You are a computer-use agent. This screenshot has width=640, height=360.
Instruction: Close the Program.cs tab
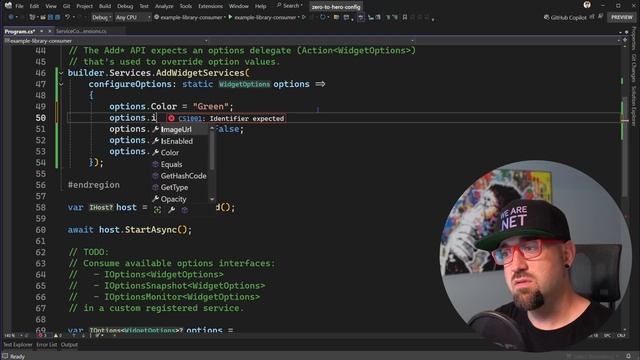click(50, 31)
